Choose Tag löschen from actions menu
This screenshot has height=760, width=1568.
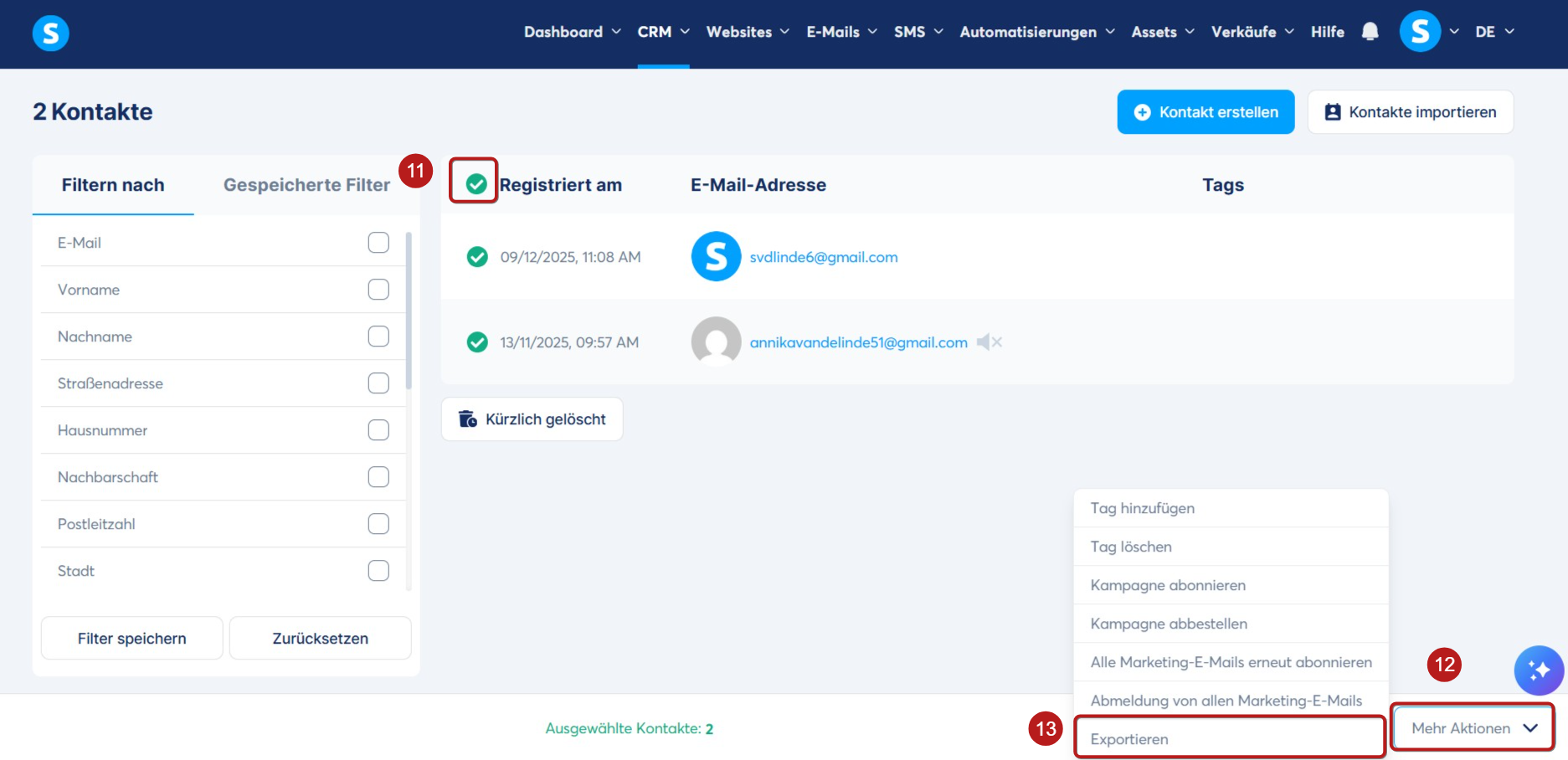pyautogui.click(x=1231, y=547)
